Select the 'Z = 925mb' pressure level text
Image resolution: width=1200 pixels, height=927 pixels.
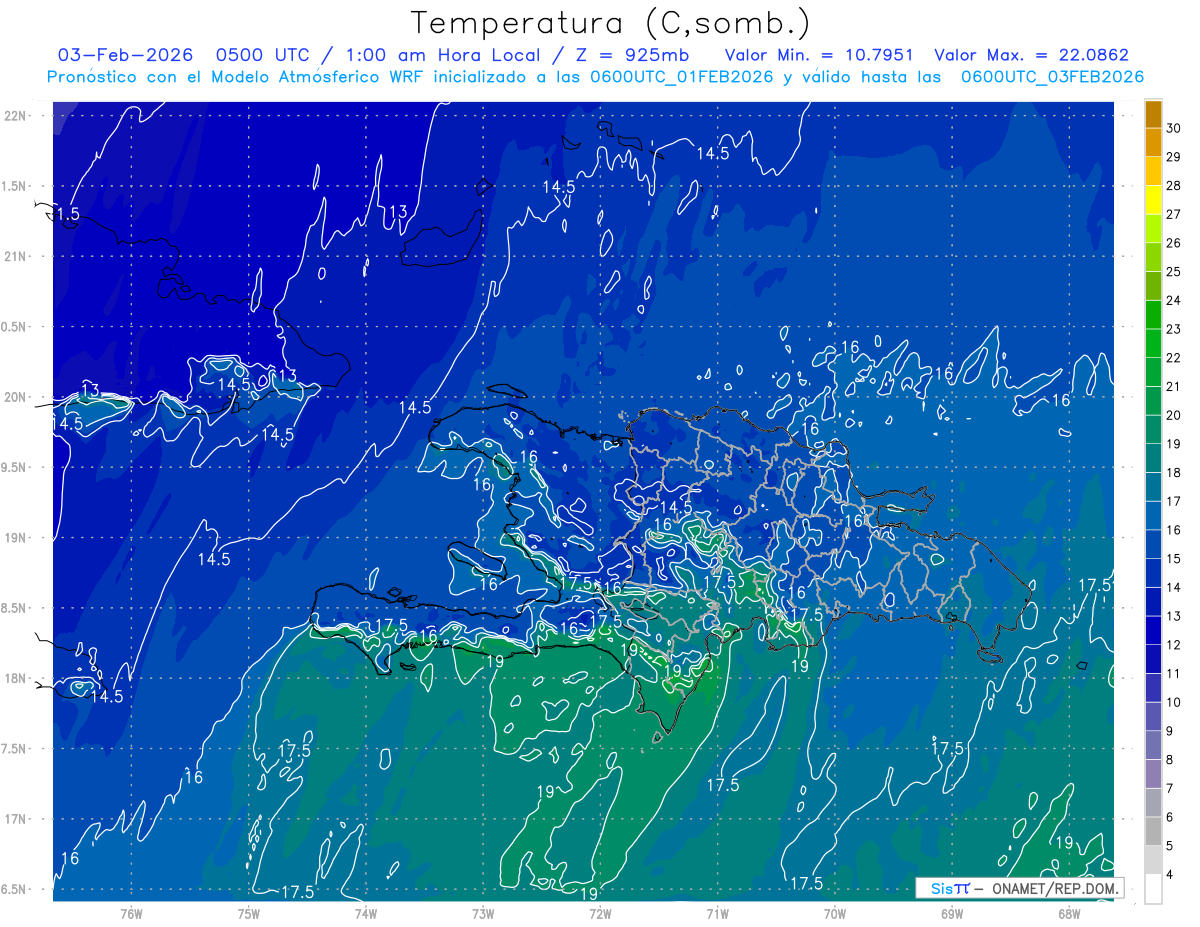[634, 55]
